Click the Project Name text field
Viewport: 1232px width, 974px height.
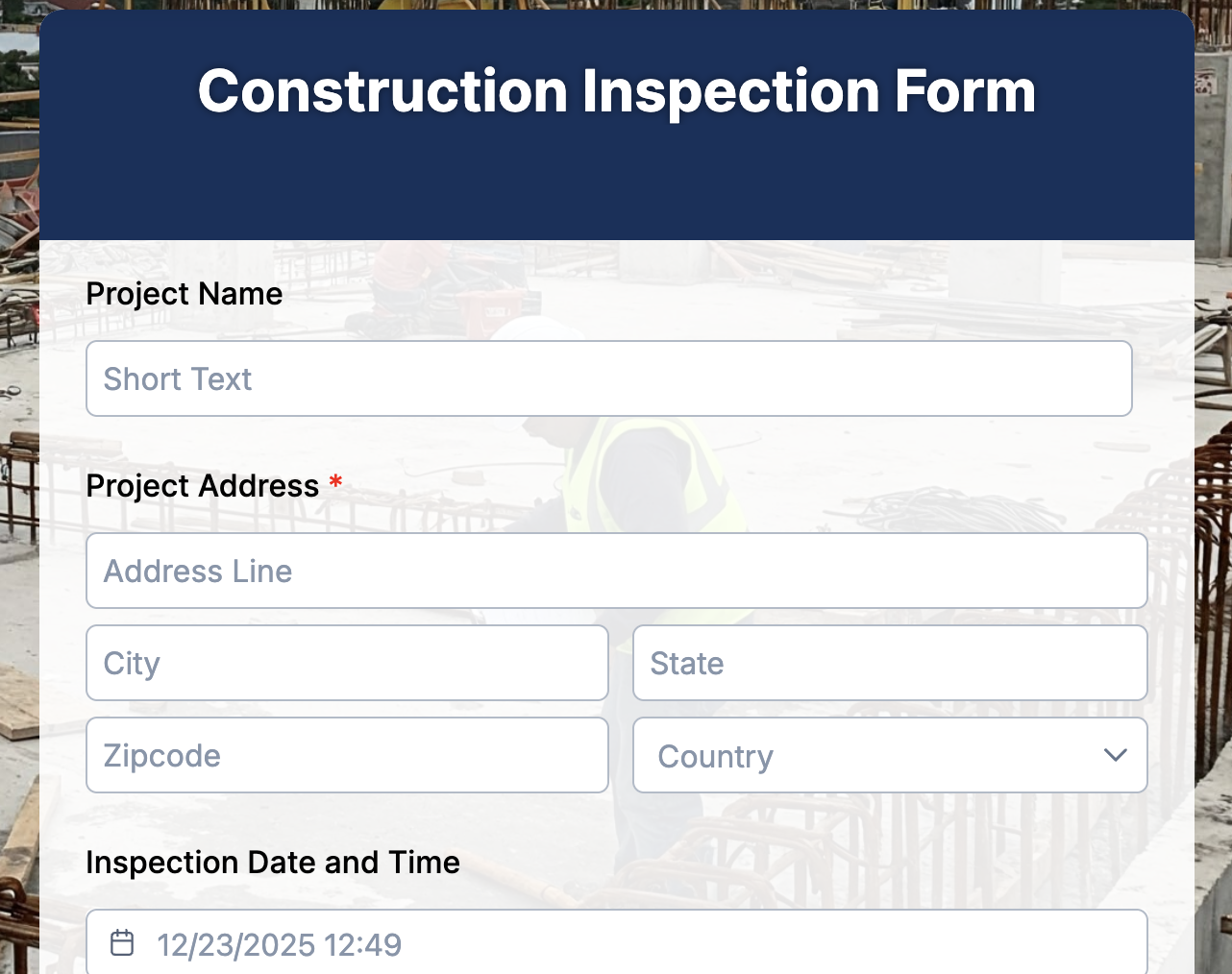(609, 377)
